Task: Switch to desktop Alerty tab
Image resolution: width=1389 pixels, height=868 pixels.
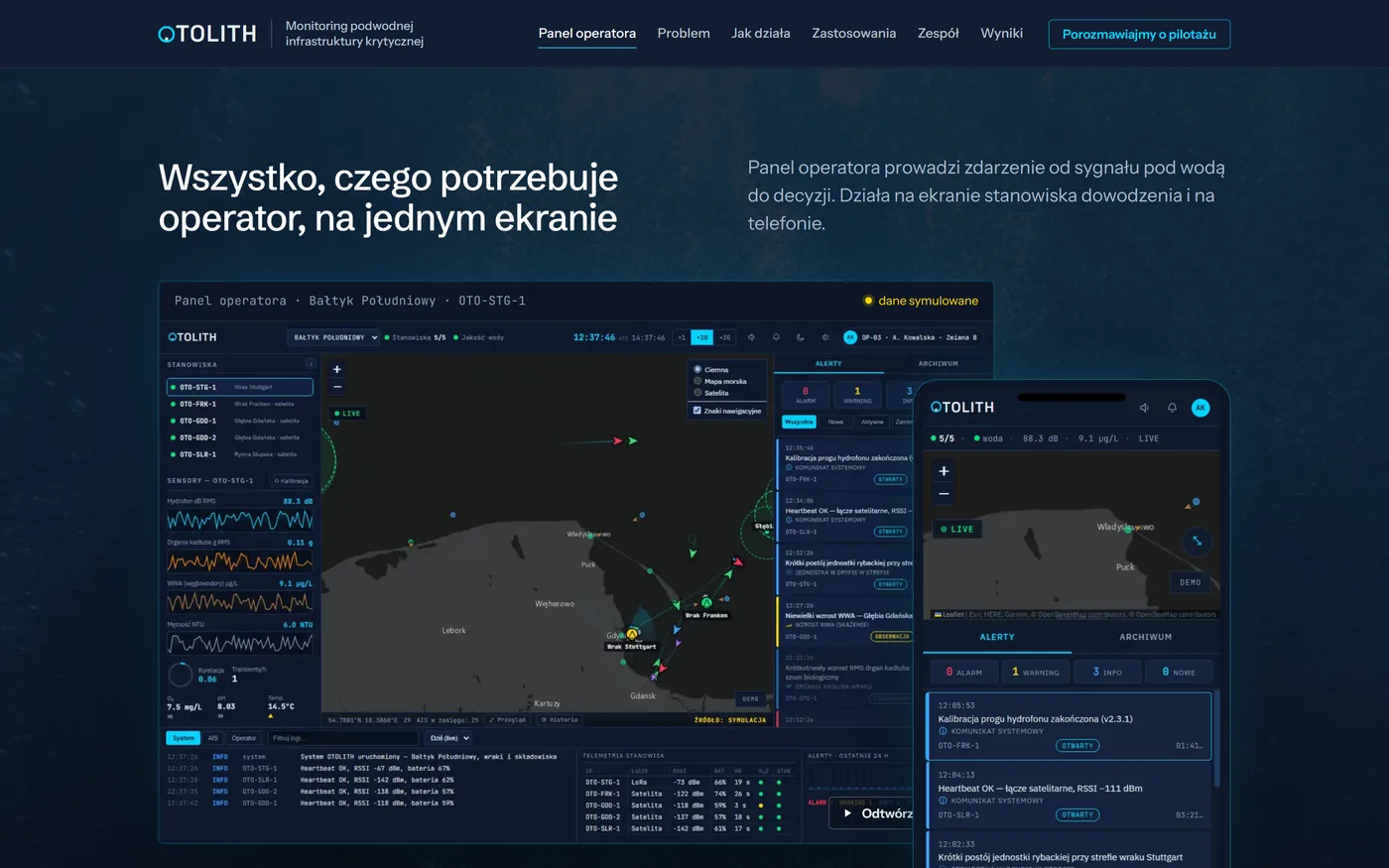Action: (x=828, y=364)
